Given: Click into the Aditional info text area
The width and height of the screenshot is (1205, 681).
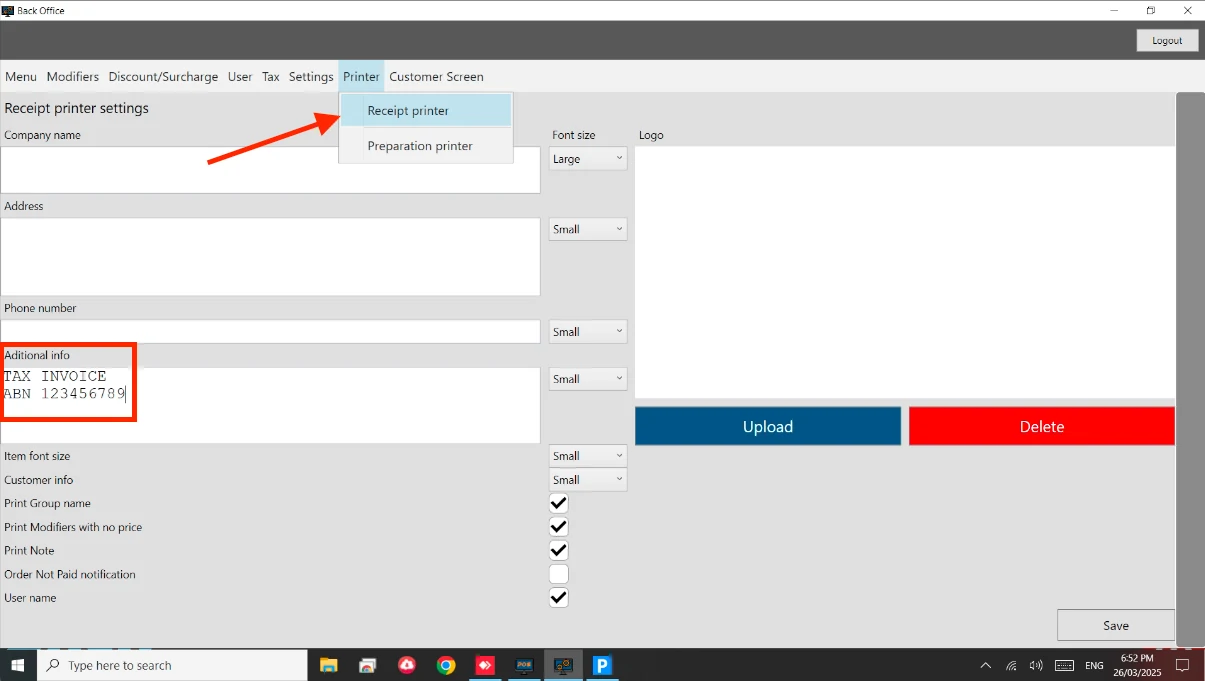Looking at the screenshot, I should tap(270, 405).
